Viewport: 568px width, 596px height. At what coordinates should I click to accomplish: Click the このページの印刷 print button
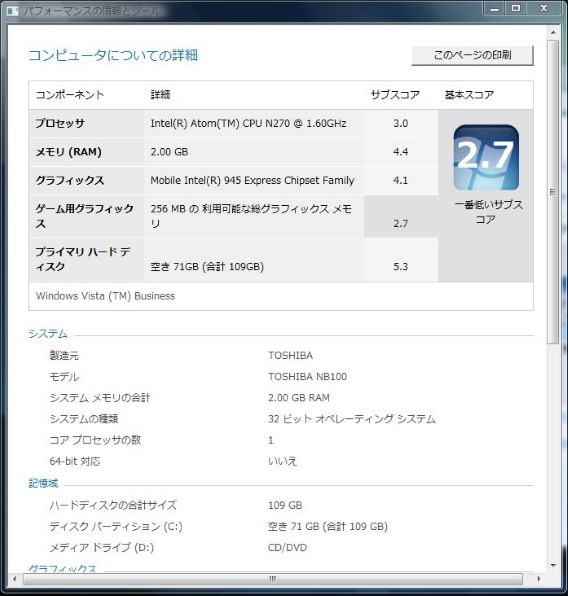pyautogui.click(x=472, y=55)
